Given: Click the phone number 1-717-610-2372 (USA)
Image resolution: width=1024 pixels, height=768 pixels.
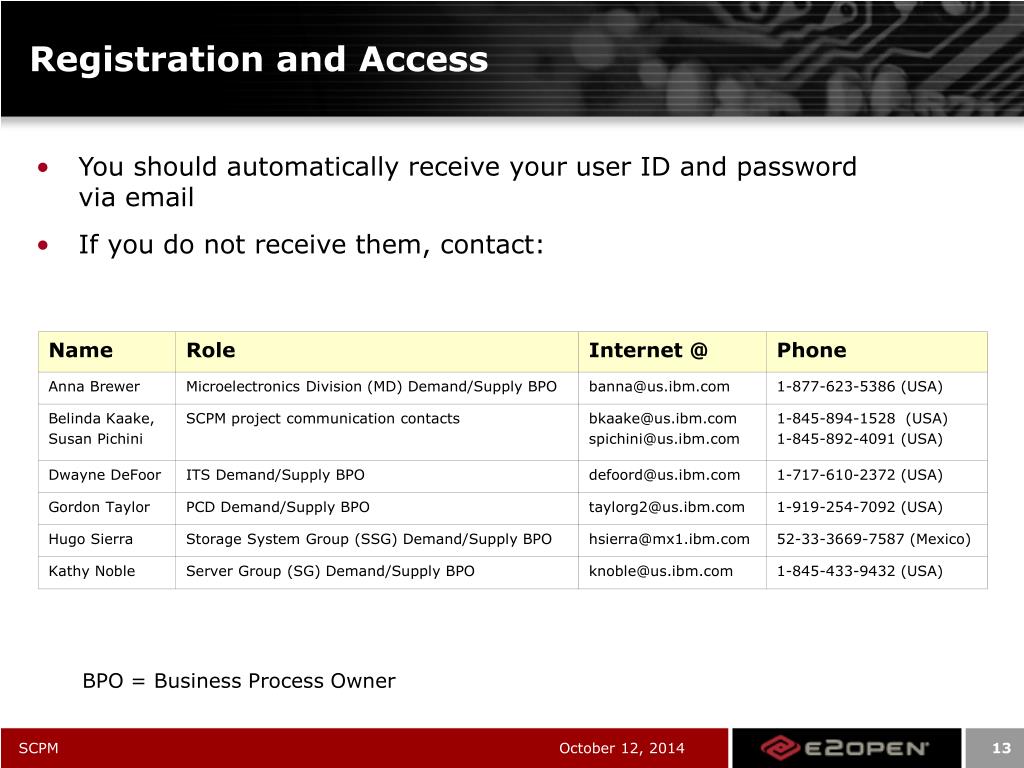Looking at the screenshot, I should coord(859,475).
